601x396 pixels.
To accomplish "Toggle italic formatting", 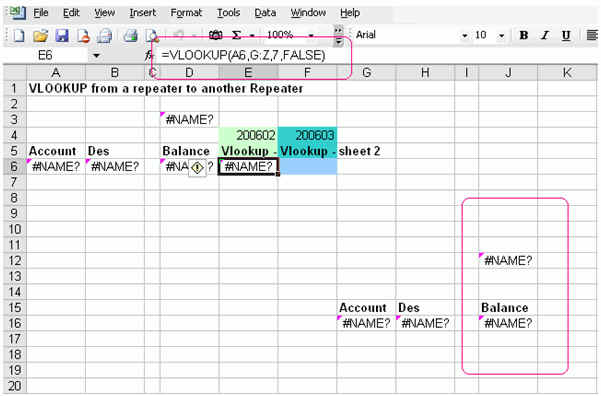I will click(x=545, y=35).
